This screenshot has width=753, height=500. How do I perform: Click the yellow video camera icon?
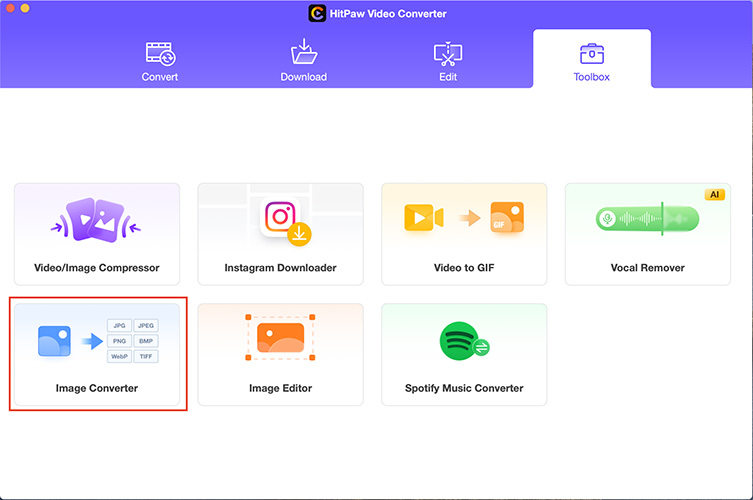(x=424, y=218)
